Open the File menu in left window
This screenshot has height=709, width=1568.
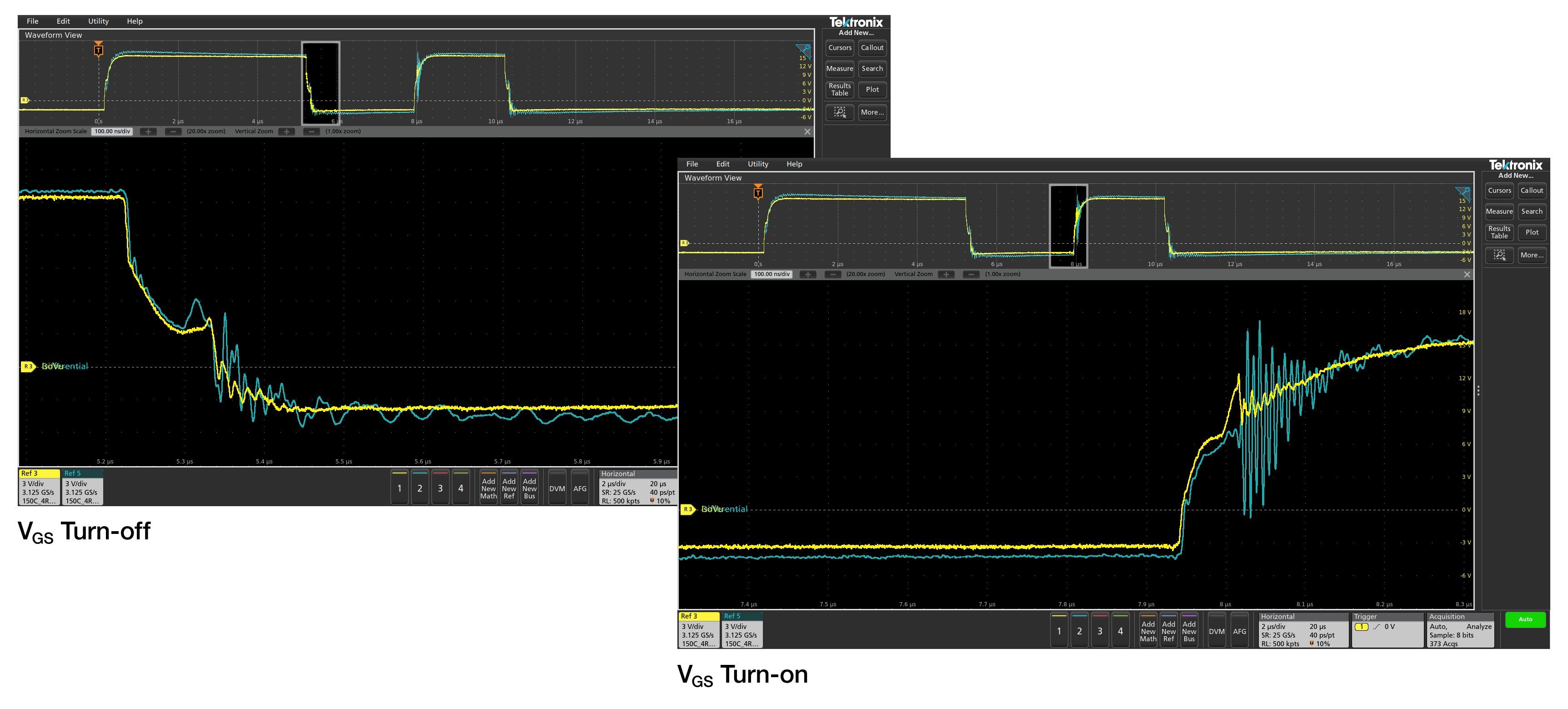tap(32, 21)
